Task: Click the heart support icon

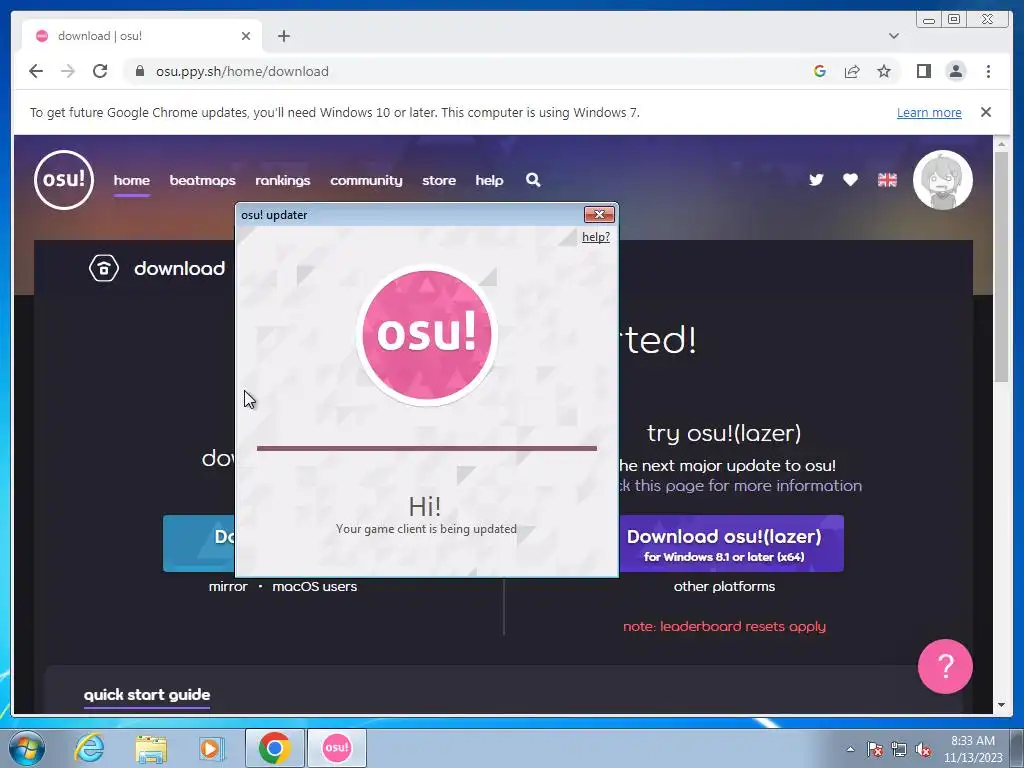Action: click(x=850, y=180)
